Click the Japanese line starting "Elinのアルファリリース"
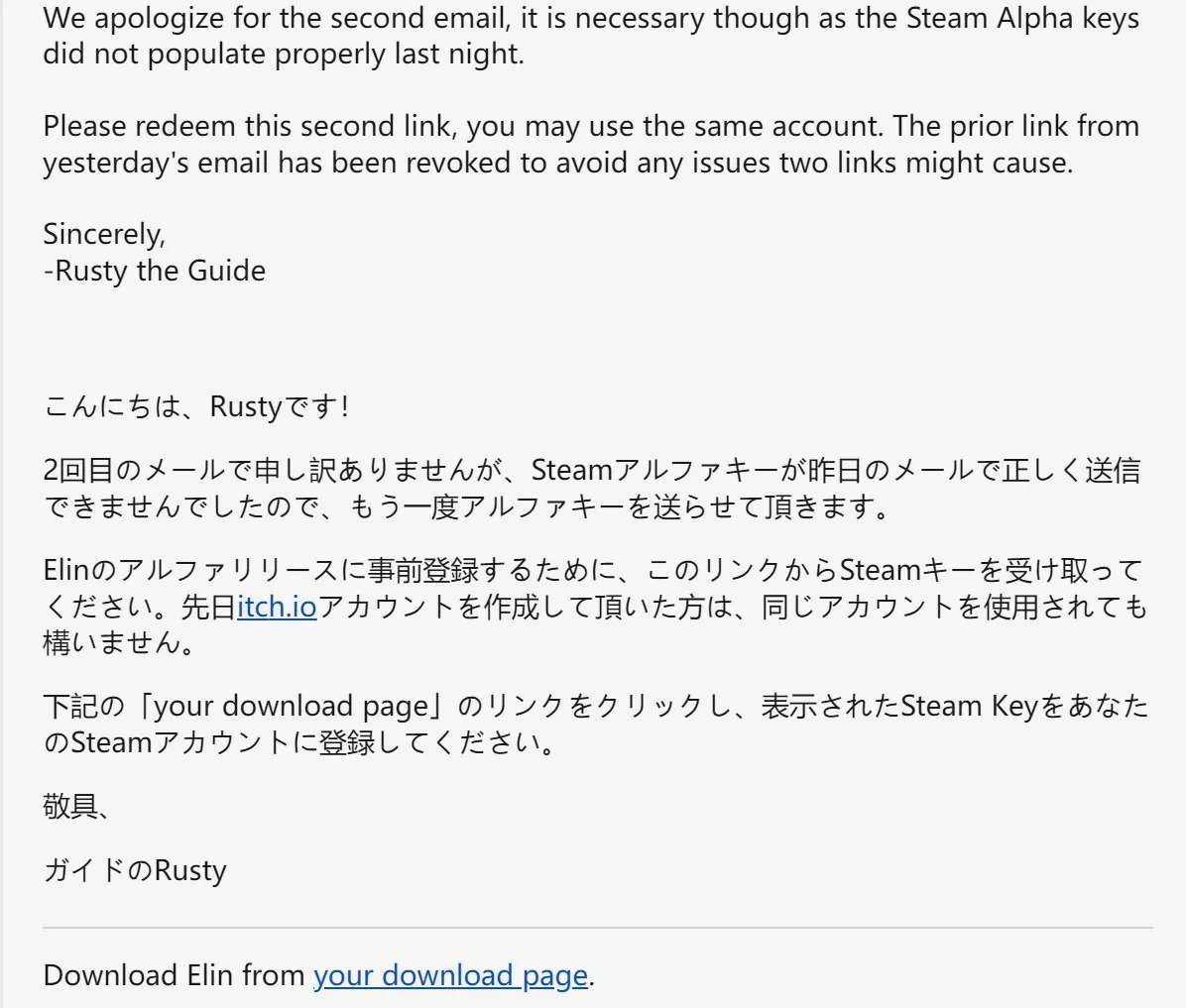The width and height of the screenshot is (1186, 1008). tap(595, 607)
